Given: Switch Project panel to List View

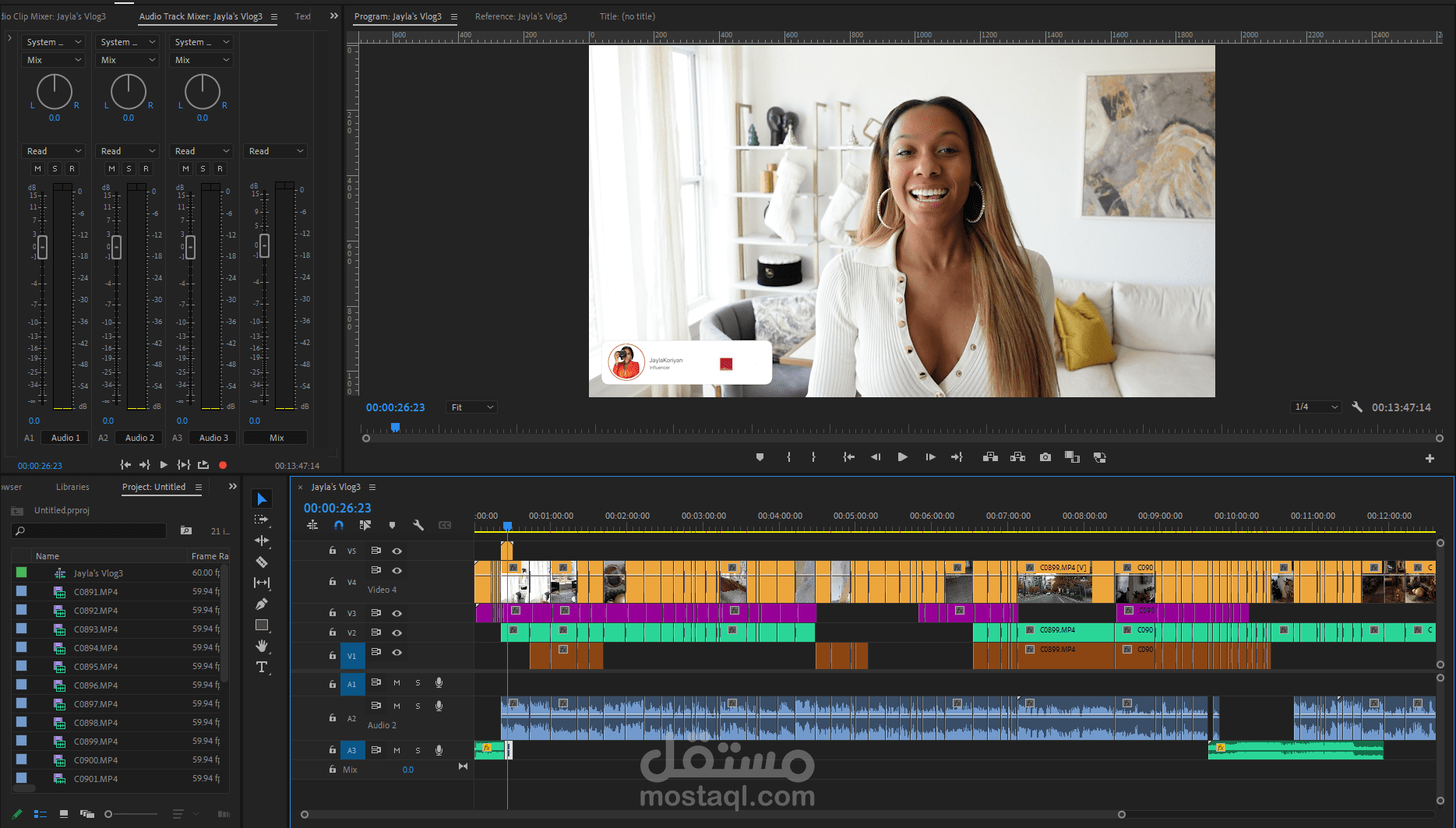Looking at the screenshot, I should (x=41, y=814).
